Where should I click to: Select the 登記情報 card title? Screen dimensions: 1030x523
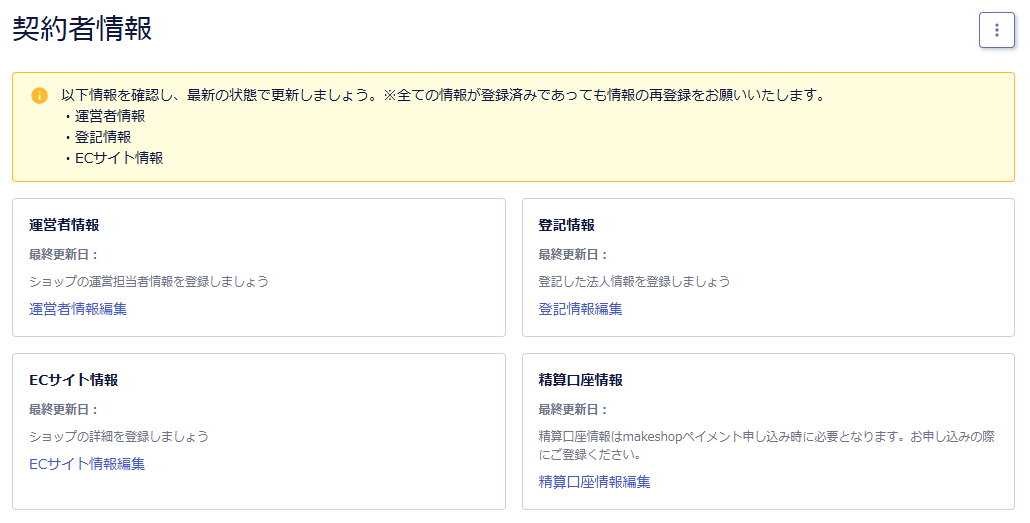click(x=566, y=225)
